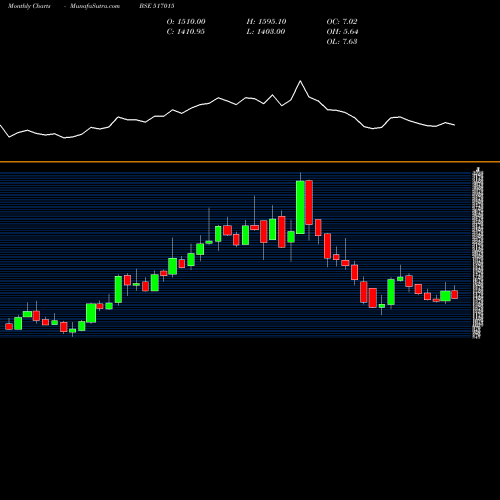Click the peak point of the white line chart

click(300, 81)
